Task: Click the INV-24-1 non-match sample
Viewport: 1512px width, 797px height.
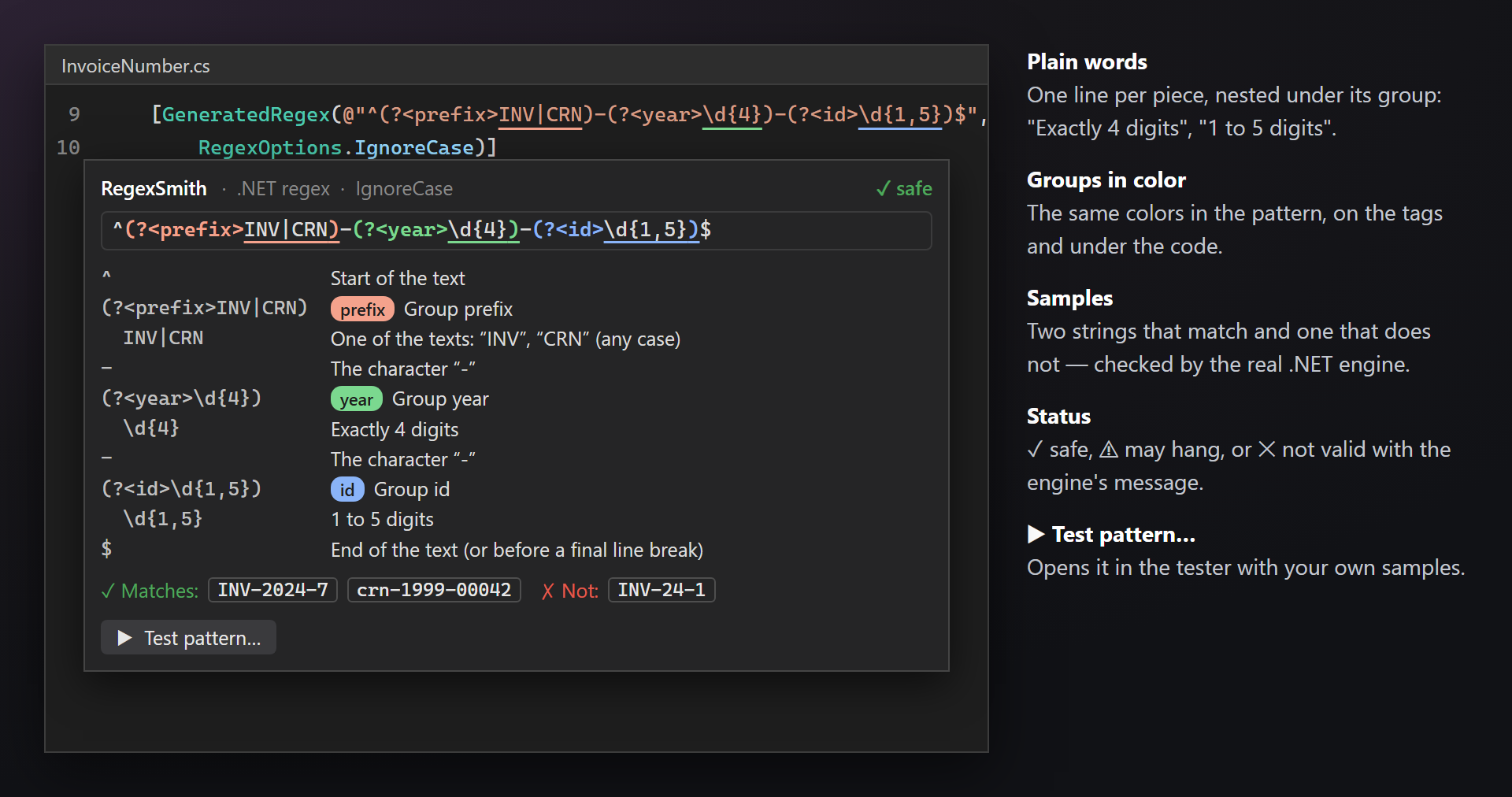Action: pos(661,590)
